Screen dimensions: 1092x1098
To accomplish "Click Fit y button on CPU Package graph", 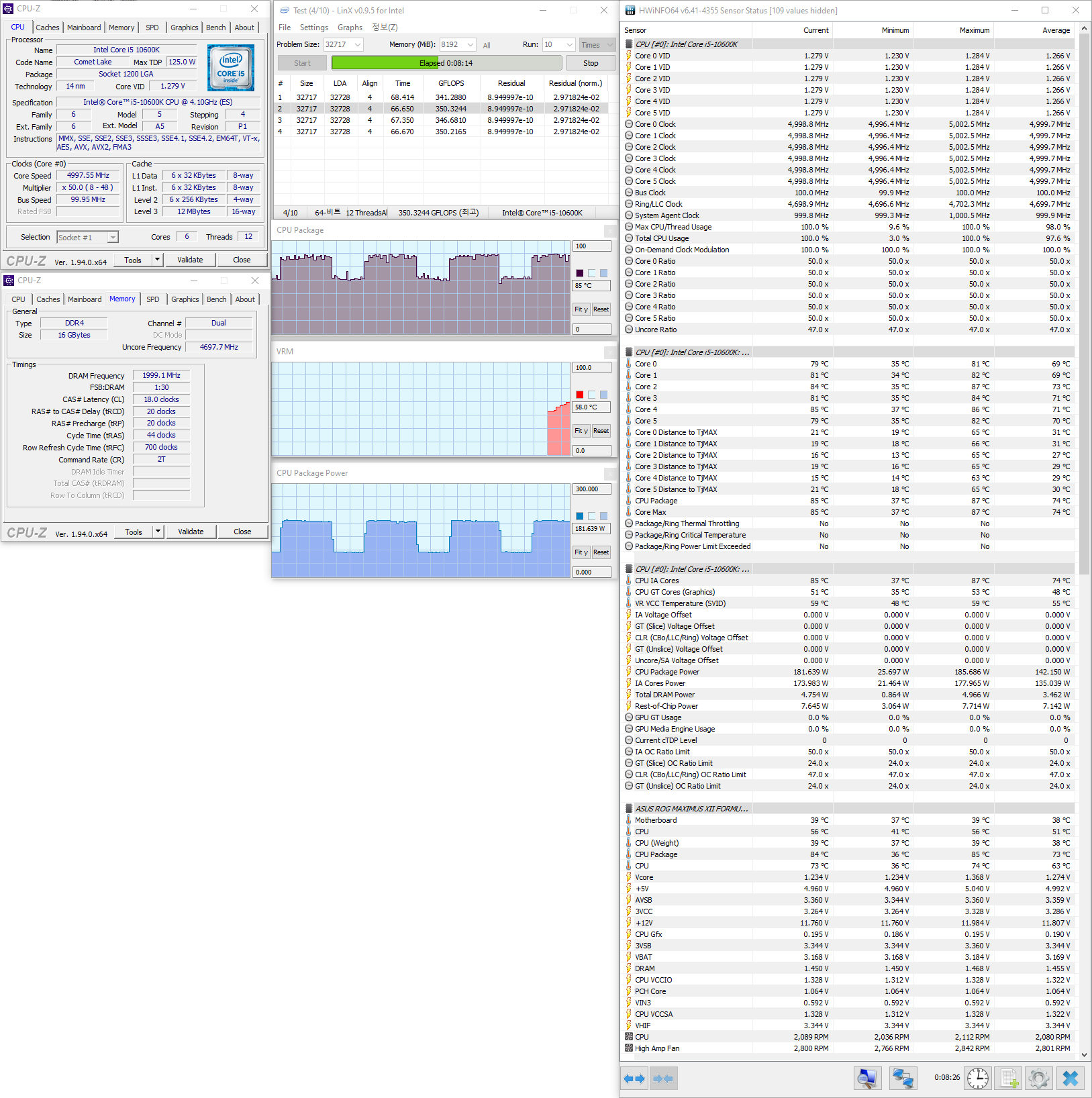I will coord(581,309).
